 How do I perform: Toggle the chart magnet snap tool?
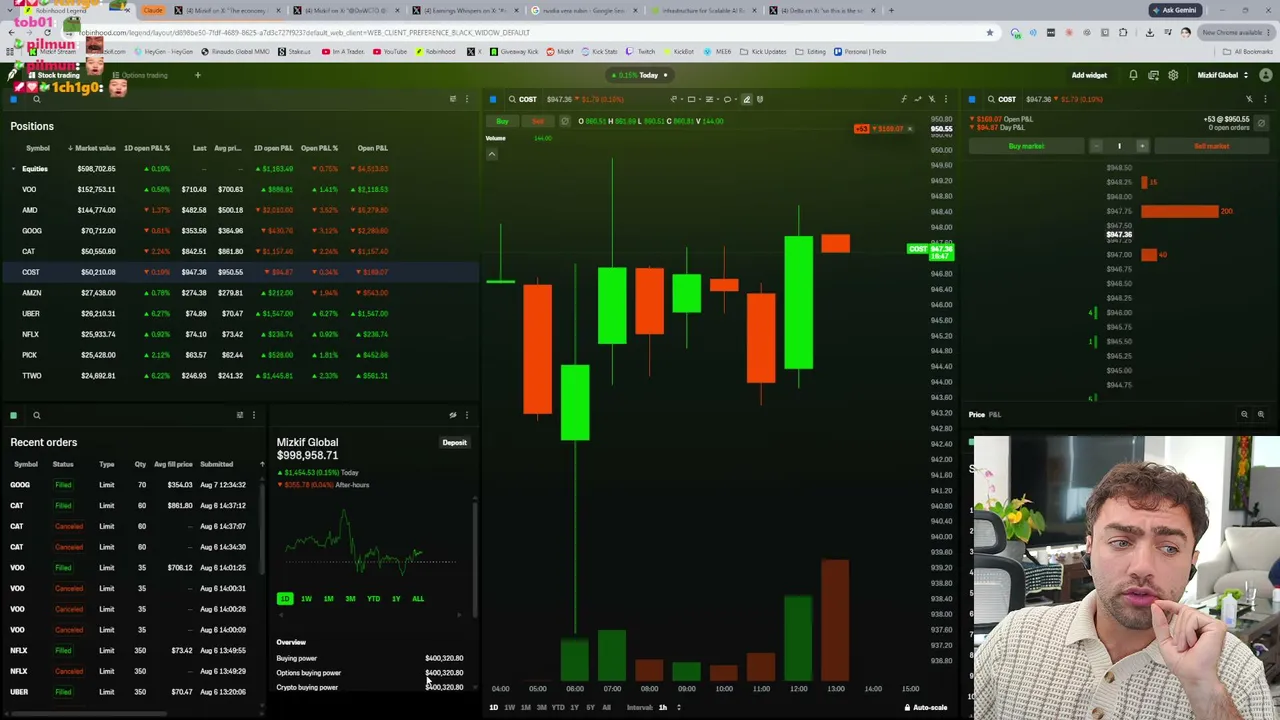coord(760,99)
